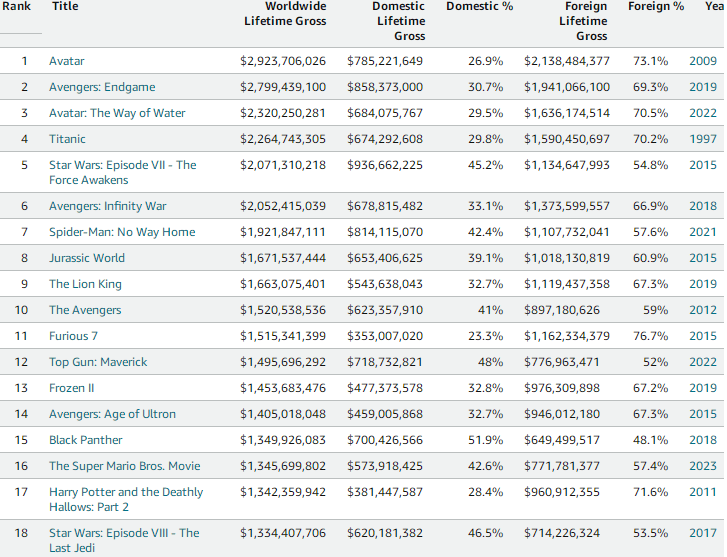This screenshot has height=557, width=727.
Task: Open the 1997 year link
Action: coord(703,139)
